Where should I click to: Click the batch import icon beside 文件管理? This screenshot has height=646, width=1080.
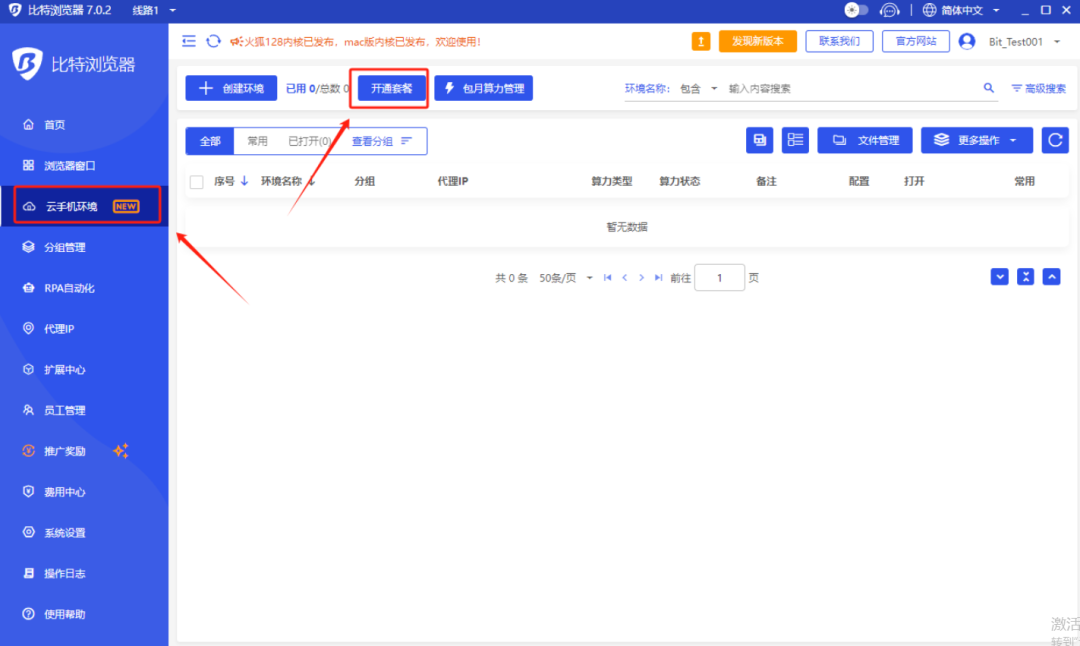[x=759, y=139]
